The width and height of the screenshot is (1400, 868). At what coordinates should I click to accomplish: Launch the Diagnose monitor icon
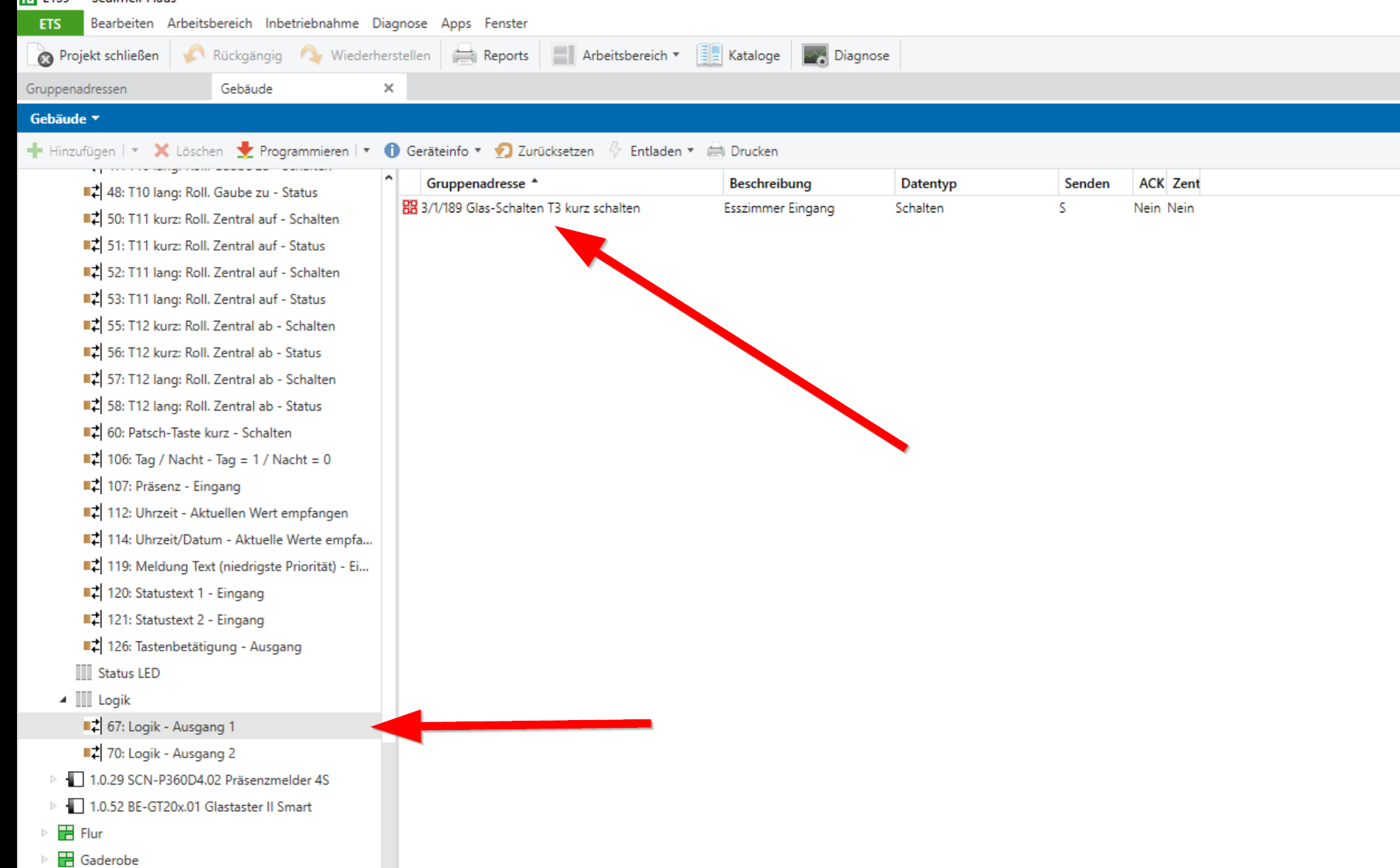(x=814, y=55)
